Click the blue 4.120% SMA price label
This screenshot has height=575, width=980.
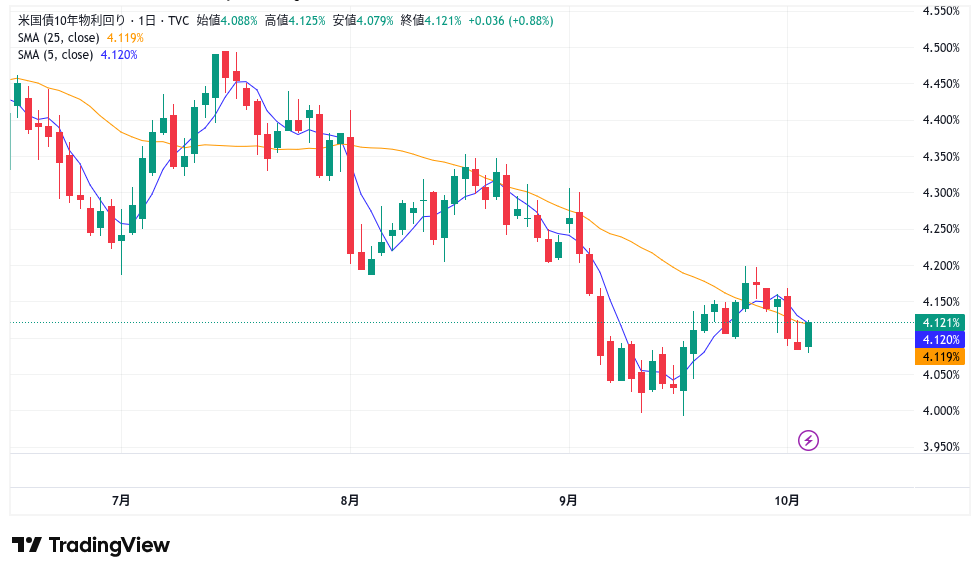point(940,340)
